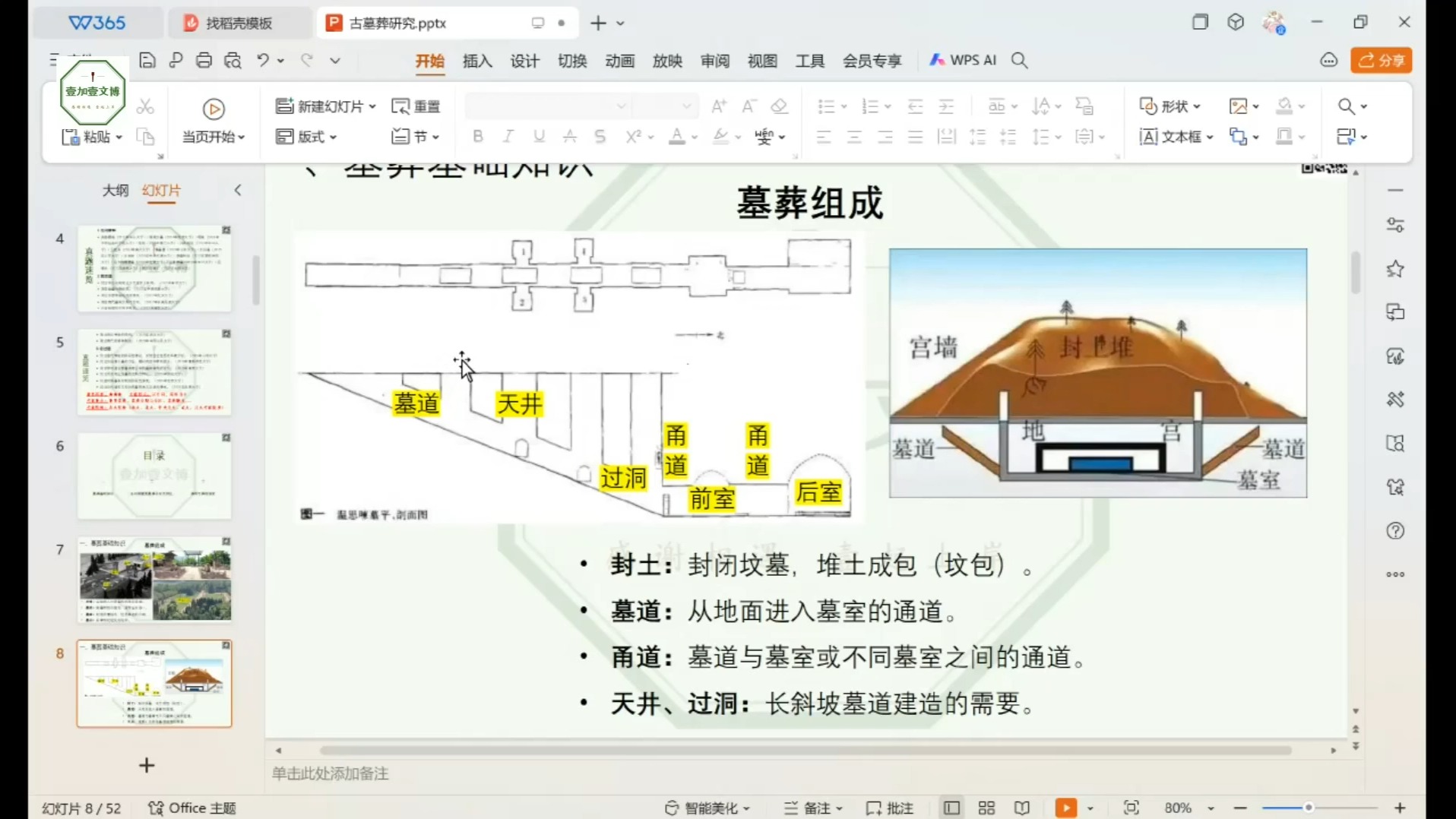Open the 版式 (Layout) dropdown
Screen dimensions: 1456x819
307,137
